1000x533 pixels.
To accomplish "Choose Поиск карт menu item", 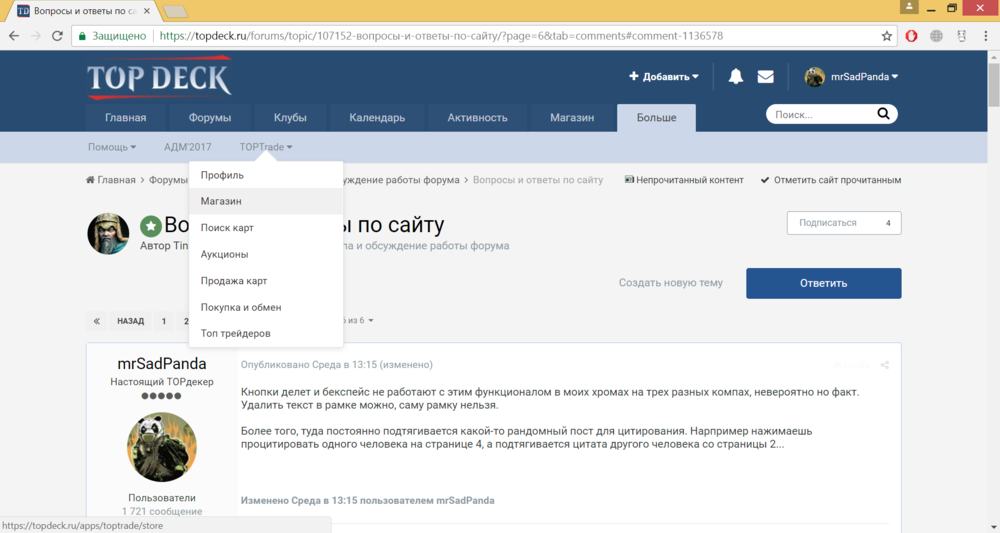I will (266, 228).
